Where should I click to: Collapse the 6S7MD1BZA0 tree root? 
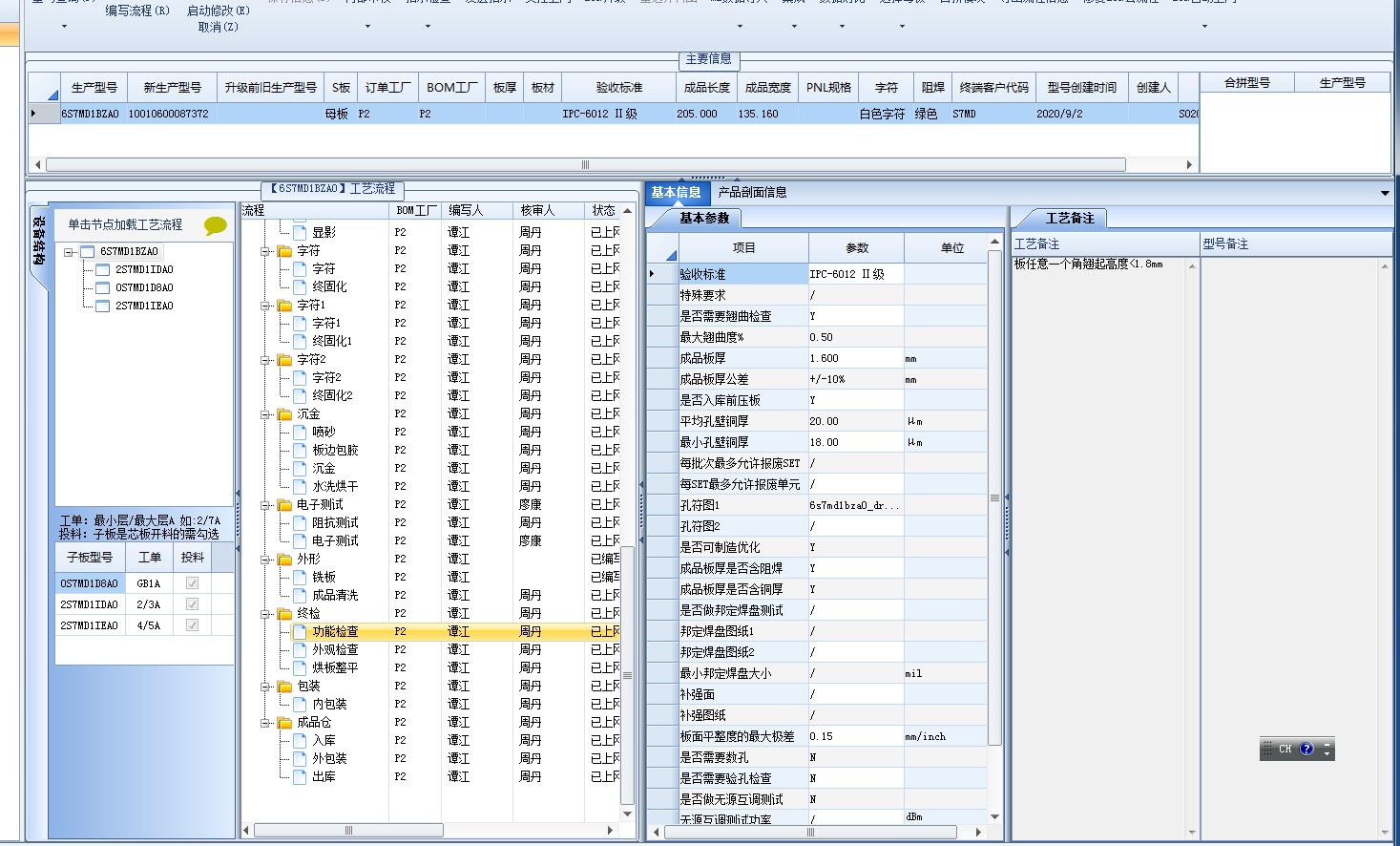[69, 252]
